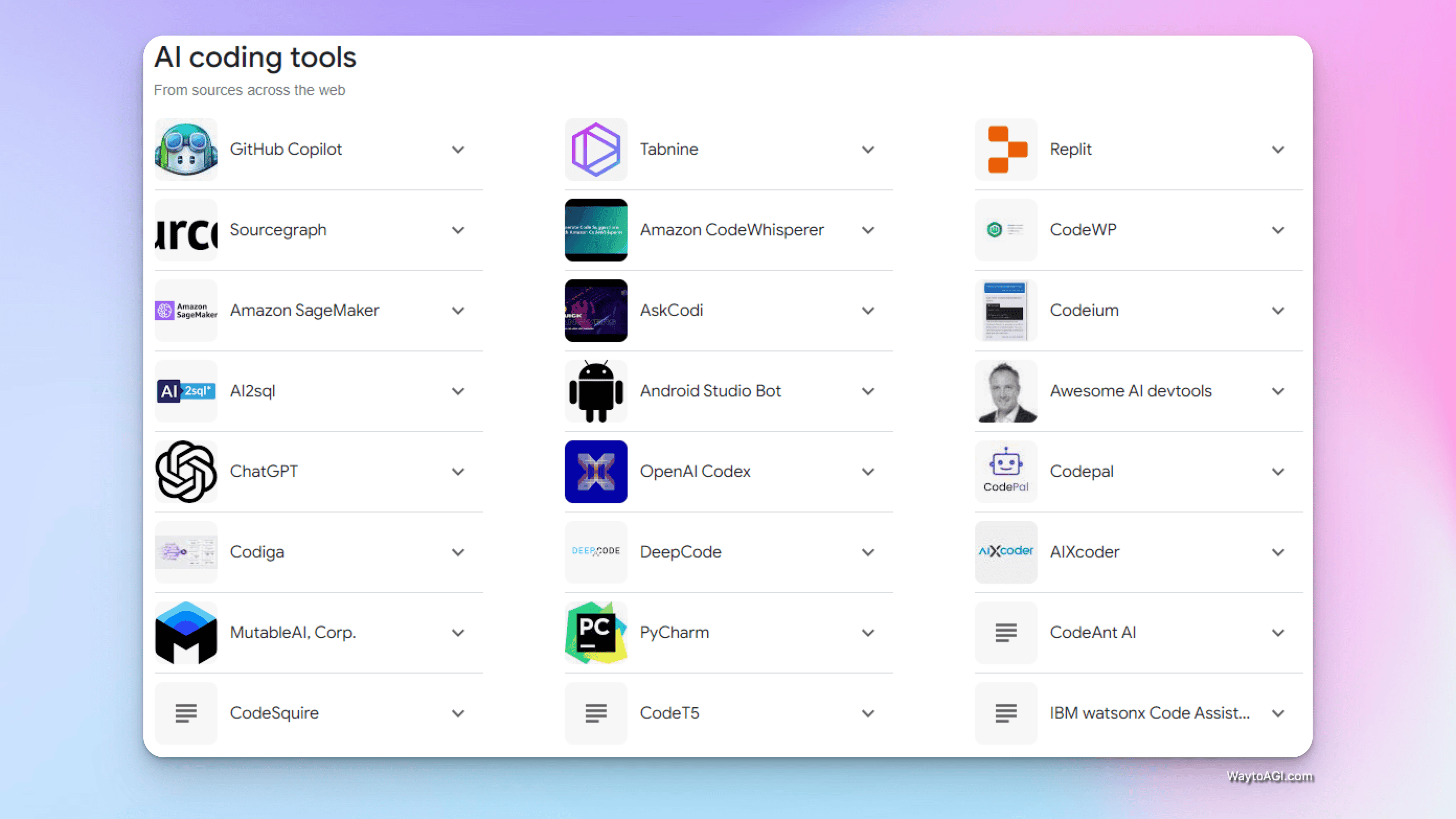
Task: Click the Android robot icon
Action: 596,391
